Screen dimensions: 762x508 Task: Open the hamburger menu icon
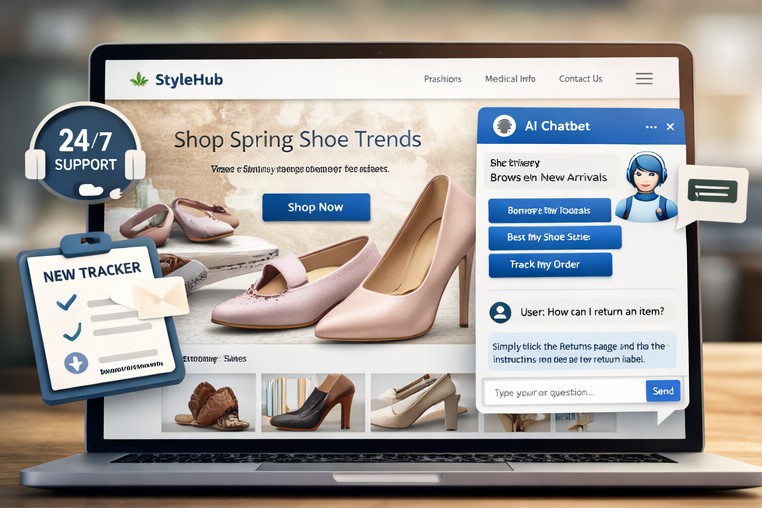[x=644, y=79]
